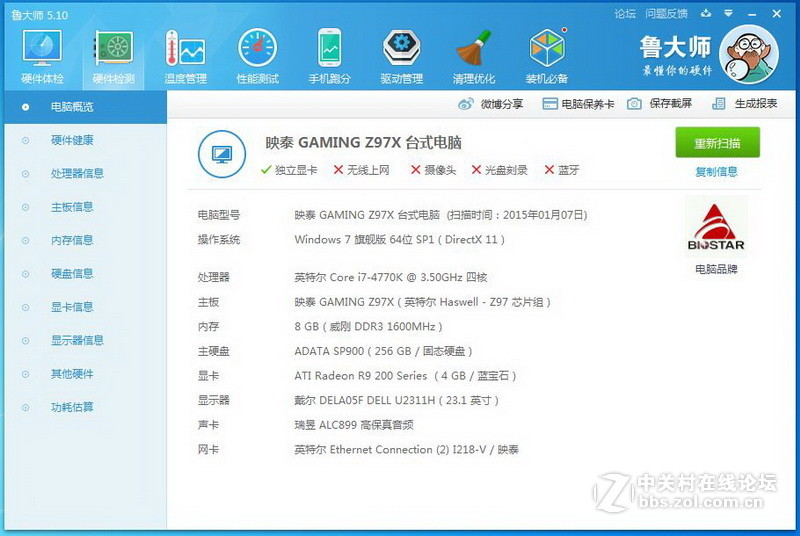Click the DELL U2311H monitor value
Image resolution: width=800 pixels, height=536 pixels.
point(396,400)
